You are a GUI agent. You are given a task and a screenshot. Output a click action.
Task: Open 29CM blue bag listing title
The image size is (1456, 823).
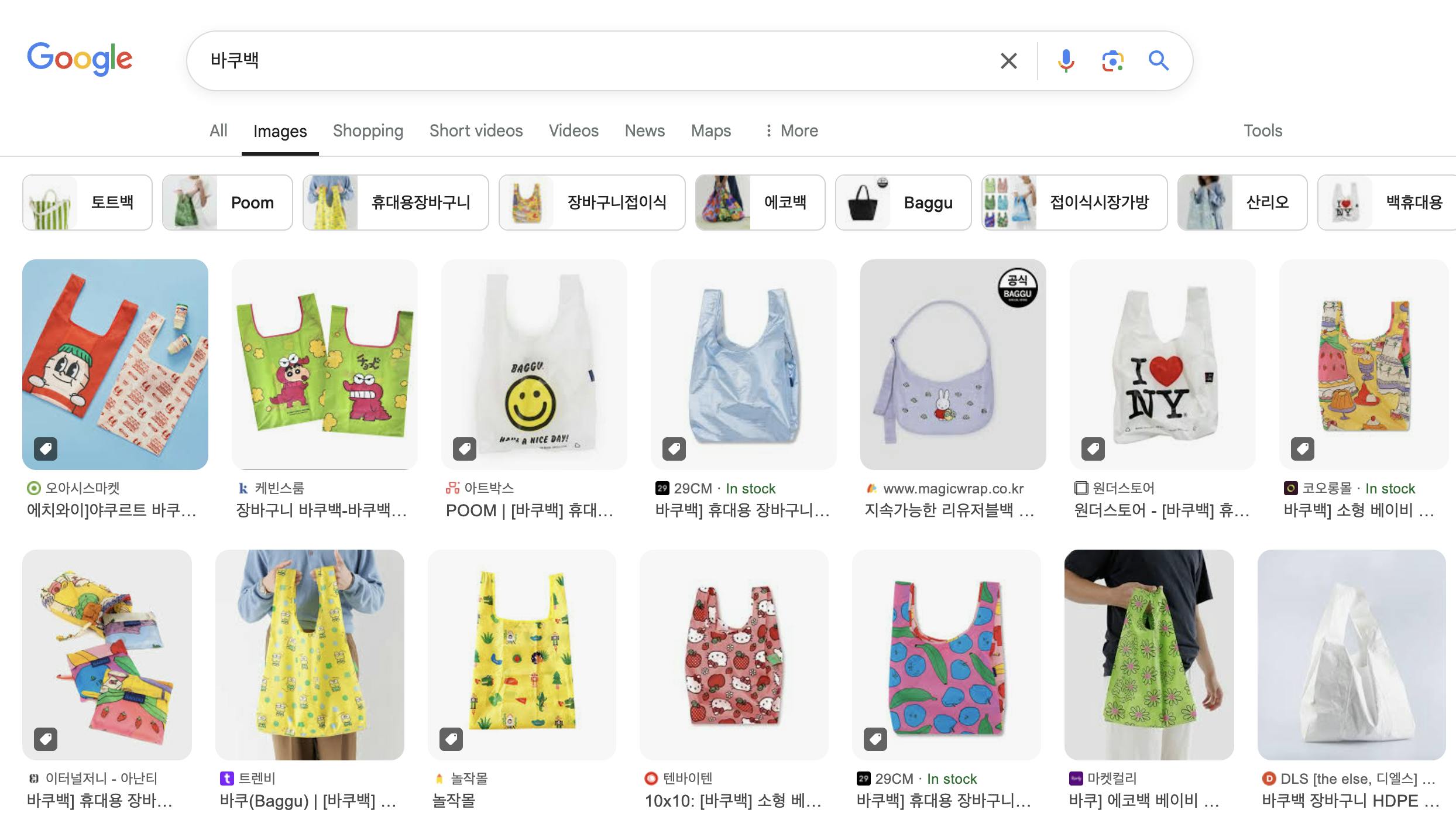(742, 510)
